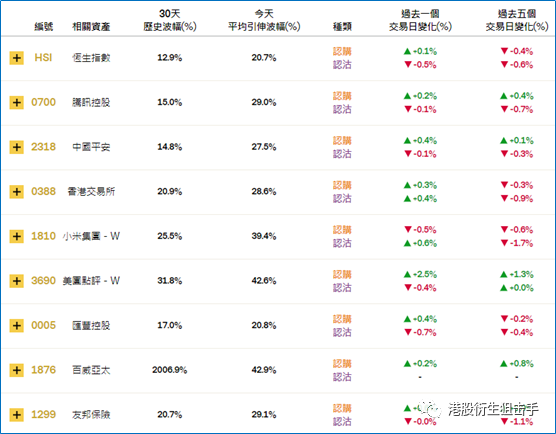Click 認沽 type in the 1876 row
The width and height of the screenshot is (556, 434).
click(342, 377)
